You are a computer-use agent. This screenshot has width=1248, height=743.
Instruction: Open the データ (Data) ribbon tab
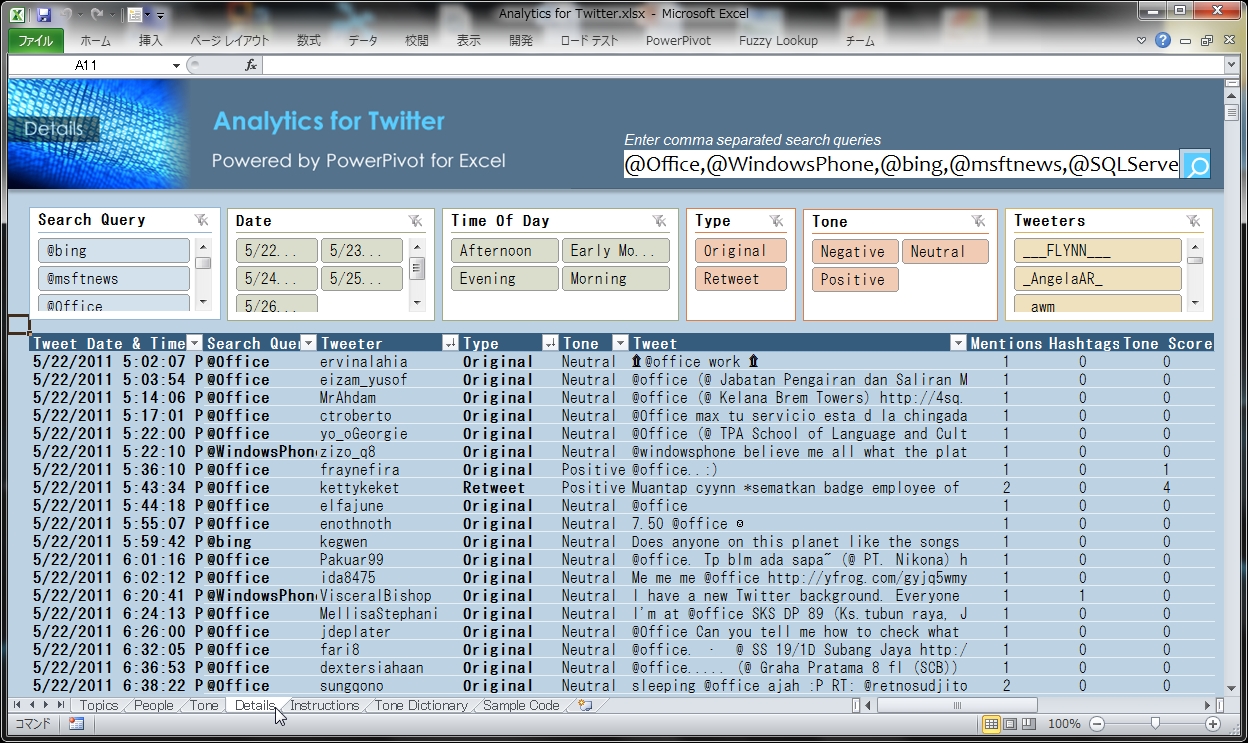[x=363, y=41]
